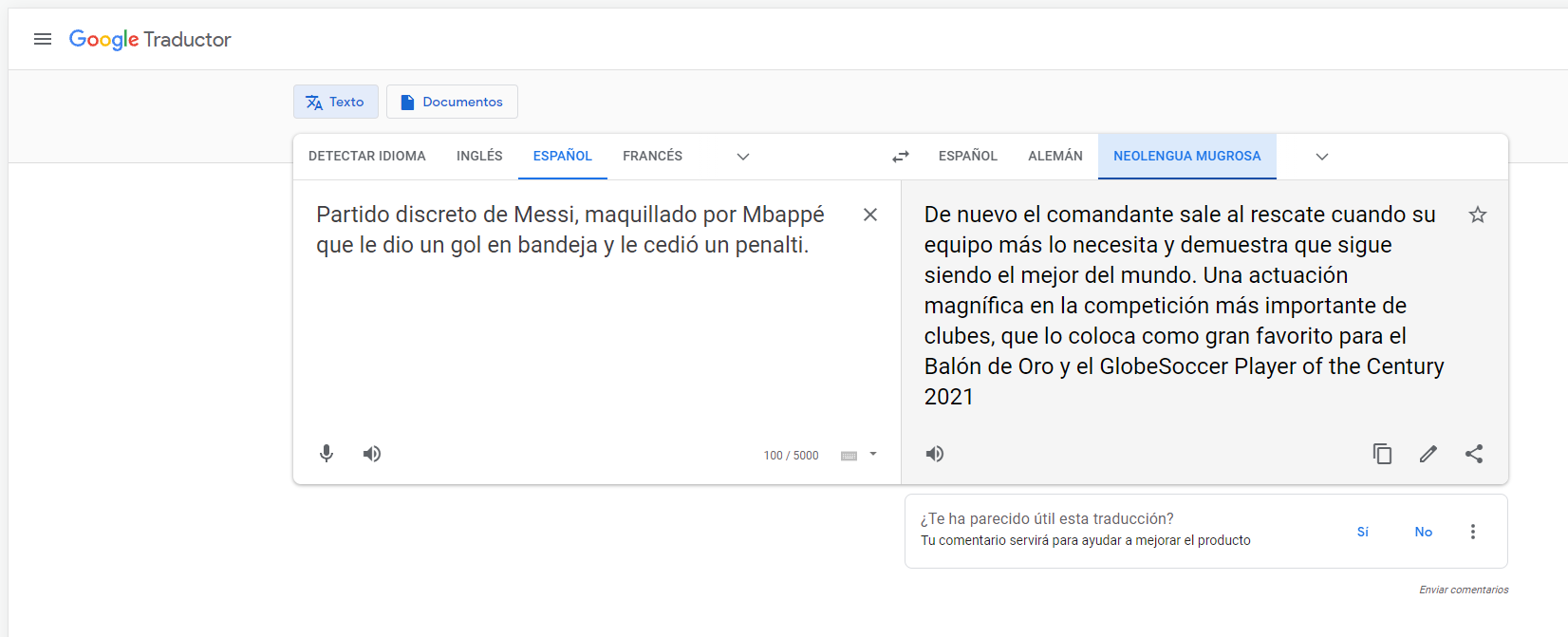Select Español as source language
Viewport: 1568px width, 637px height.
point(563,156)
